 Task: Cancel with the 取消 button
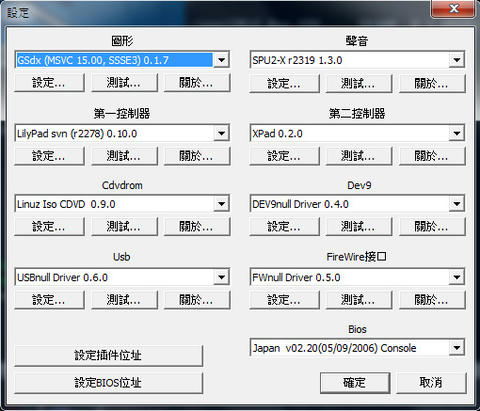click(x=431, y=383)
